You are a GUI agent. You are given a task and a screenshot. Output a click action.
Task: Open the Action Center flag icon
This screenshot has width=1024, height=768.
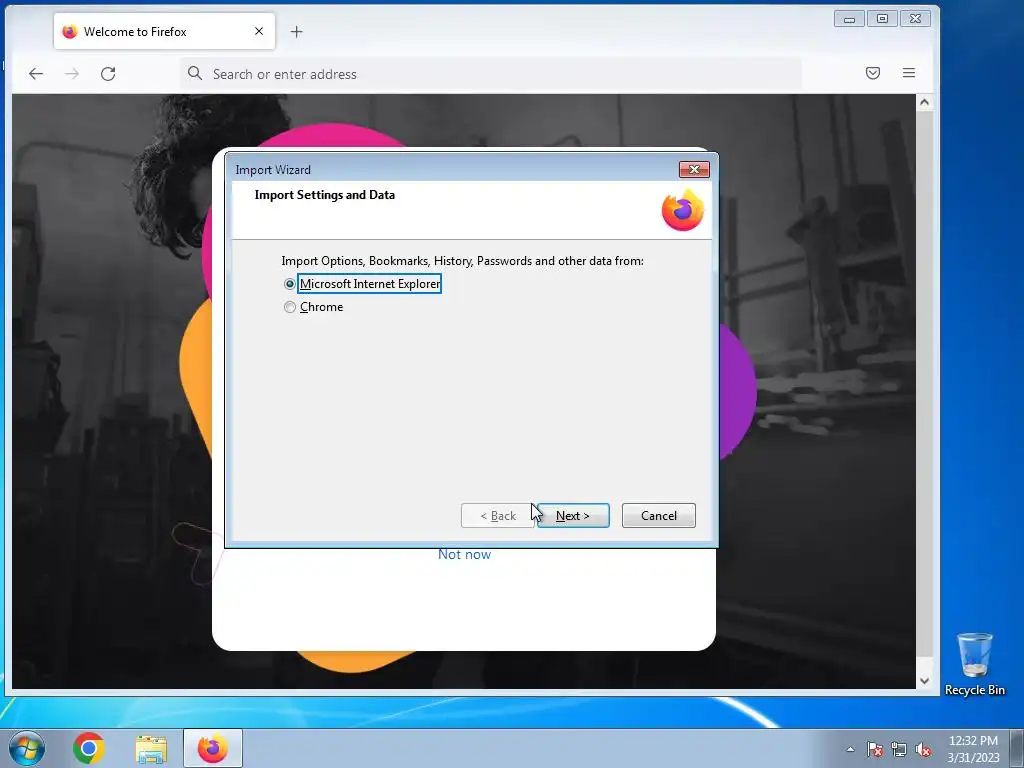[x=874, y=749]
